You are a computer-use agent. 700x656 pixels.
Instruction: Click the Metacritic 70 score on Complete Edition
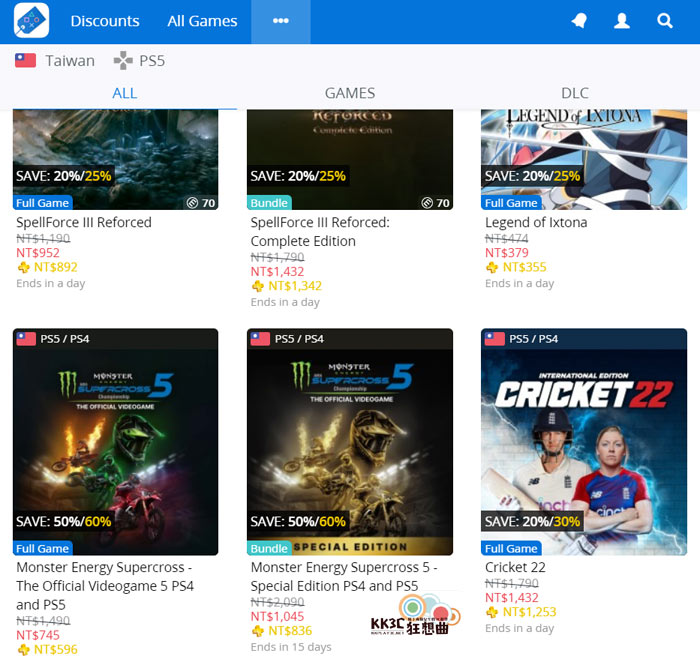[x=435, y=203]
